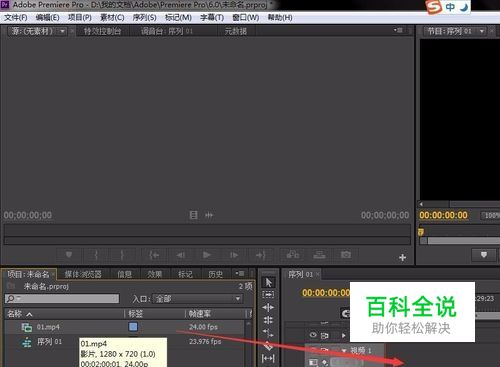Image resolution: width=500 pixels, height=367 pixels.
Task: Go to In point in Source monitor
Action: [154, 255]
